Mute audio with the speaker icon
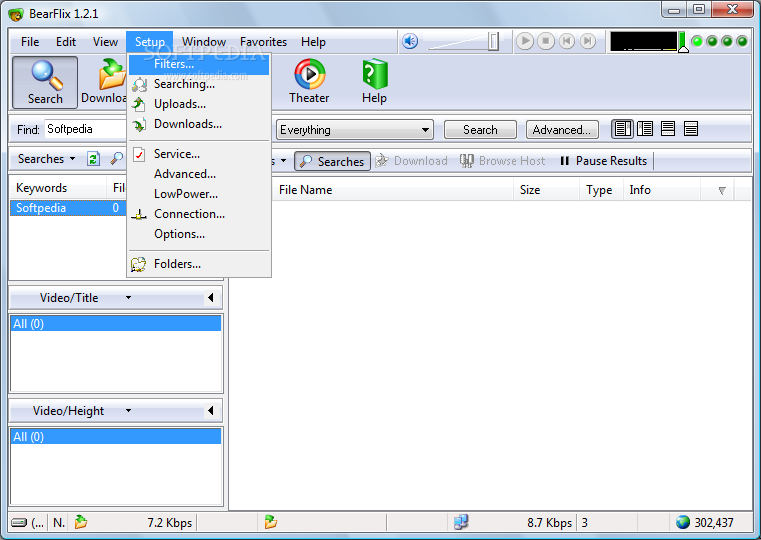 (x=410, y=41)
